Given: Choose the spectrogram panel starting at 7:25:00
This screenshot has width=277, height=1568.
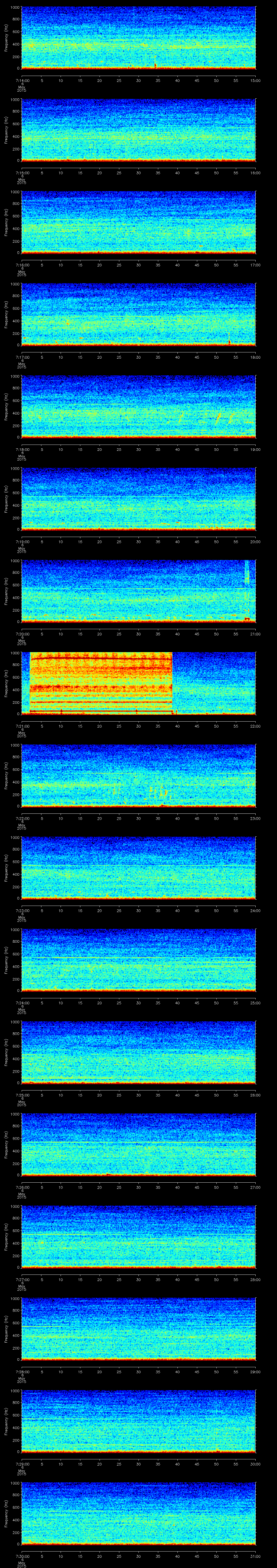Looking at the screenshot, I should click(x=139, y=1052).
